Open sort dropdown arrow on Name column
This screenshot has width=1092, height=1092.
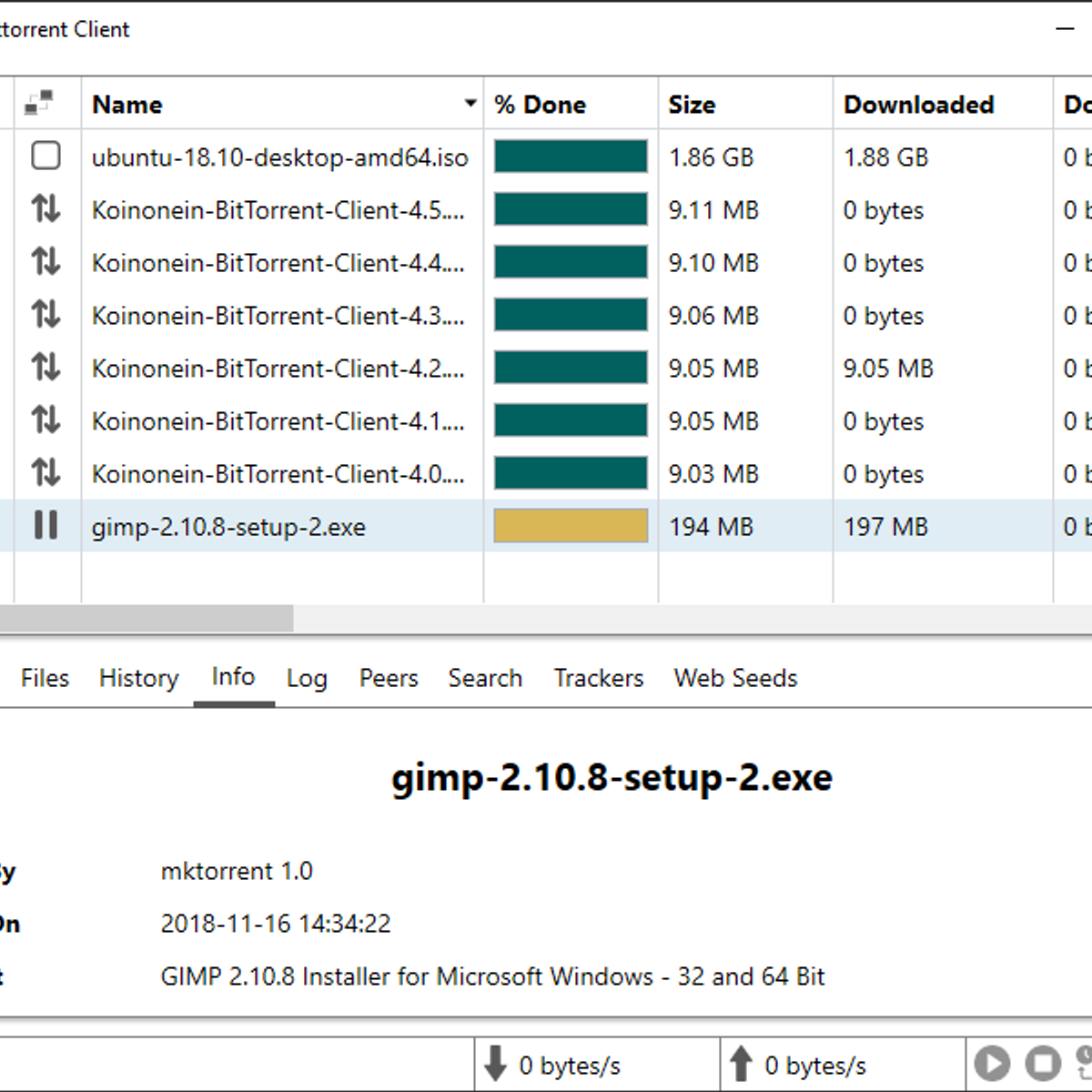point(470,104)
